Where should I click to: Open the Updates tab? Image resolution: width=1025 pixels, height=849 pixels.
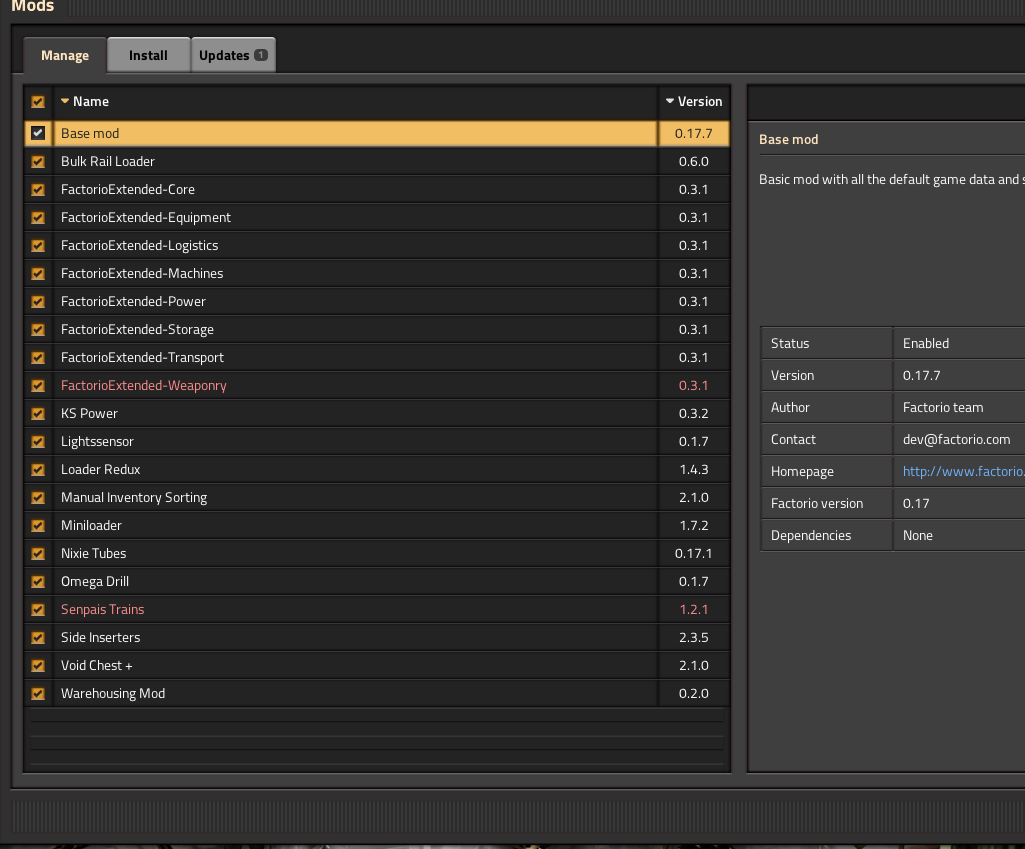pyautogui.click(x=224, y=56)
